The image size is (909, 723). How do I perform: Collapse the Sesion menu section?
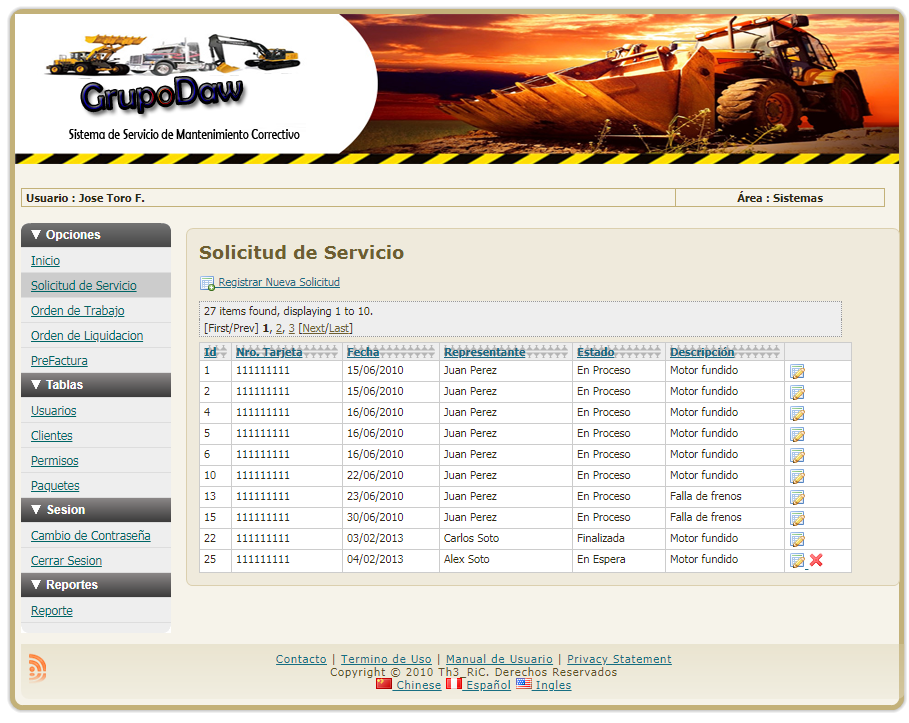point(96,510)
